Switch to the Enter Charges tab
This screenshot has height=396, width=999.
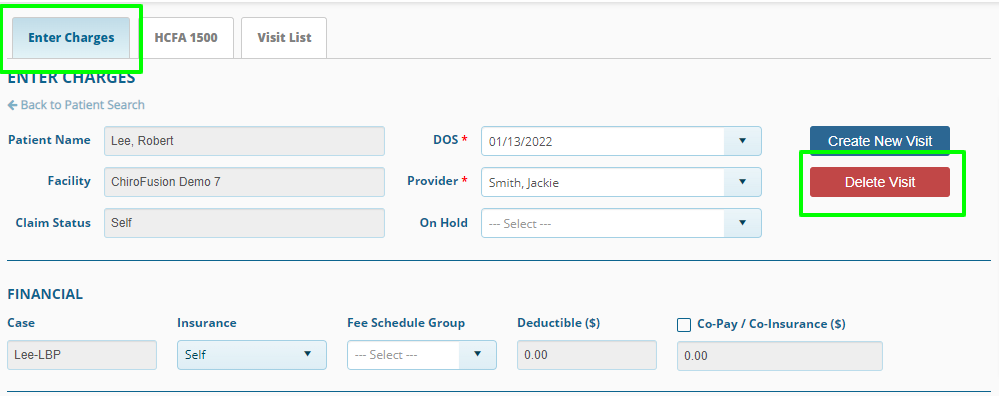click(71, 38)
